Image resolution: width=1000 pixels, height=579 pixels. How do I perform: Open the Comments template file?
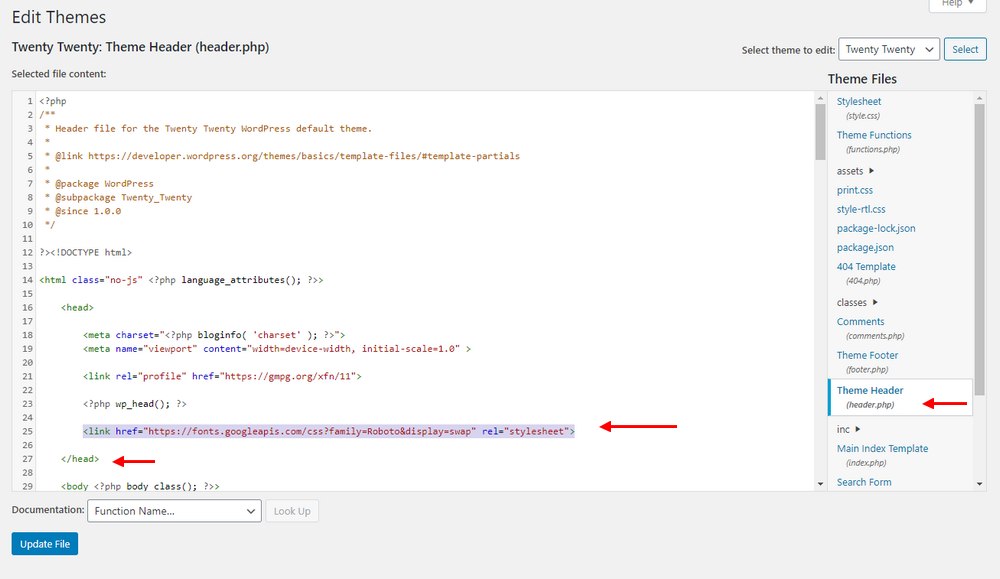860,322
